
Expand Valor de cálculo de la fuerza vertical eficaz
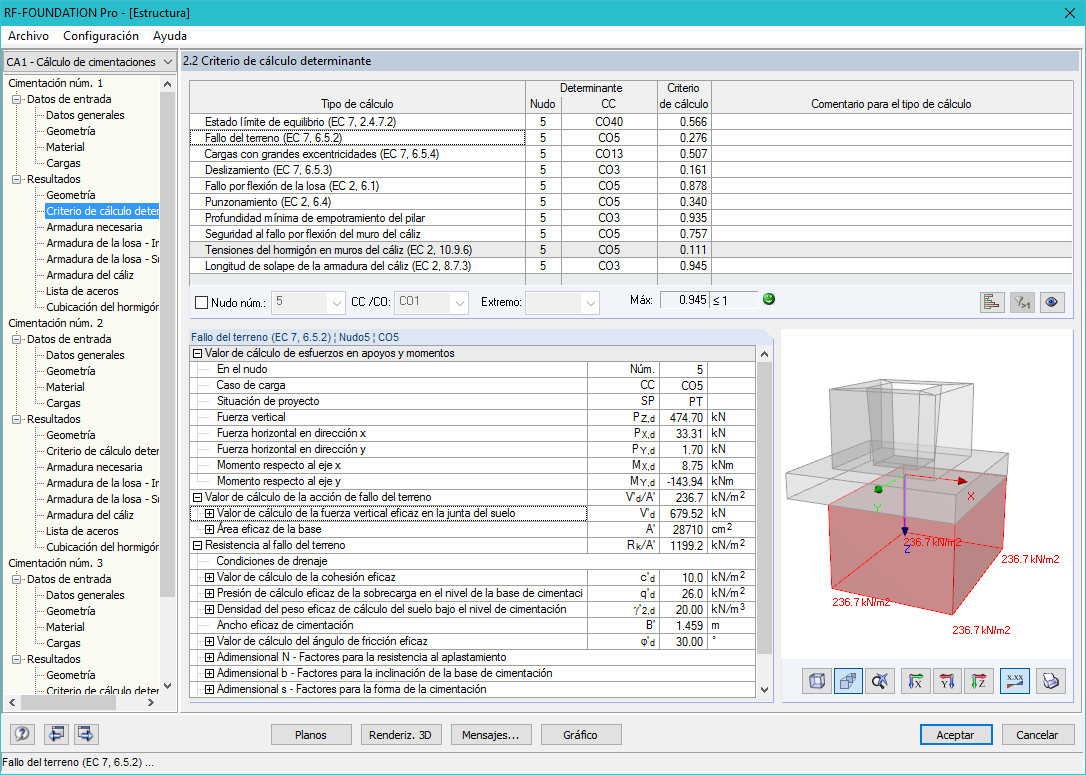click(x=209, y=513)
